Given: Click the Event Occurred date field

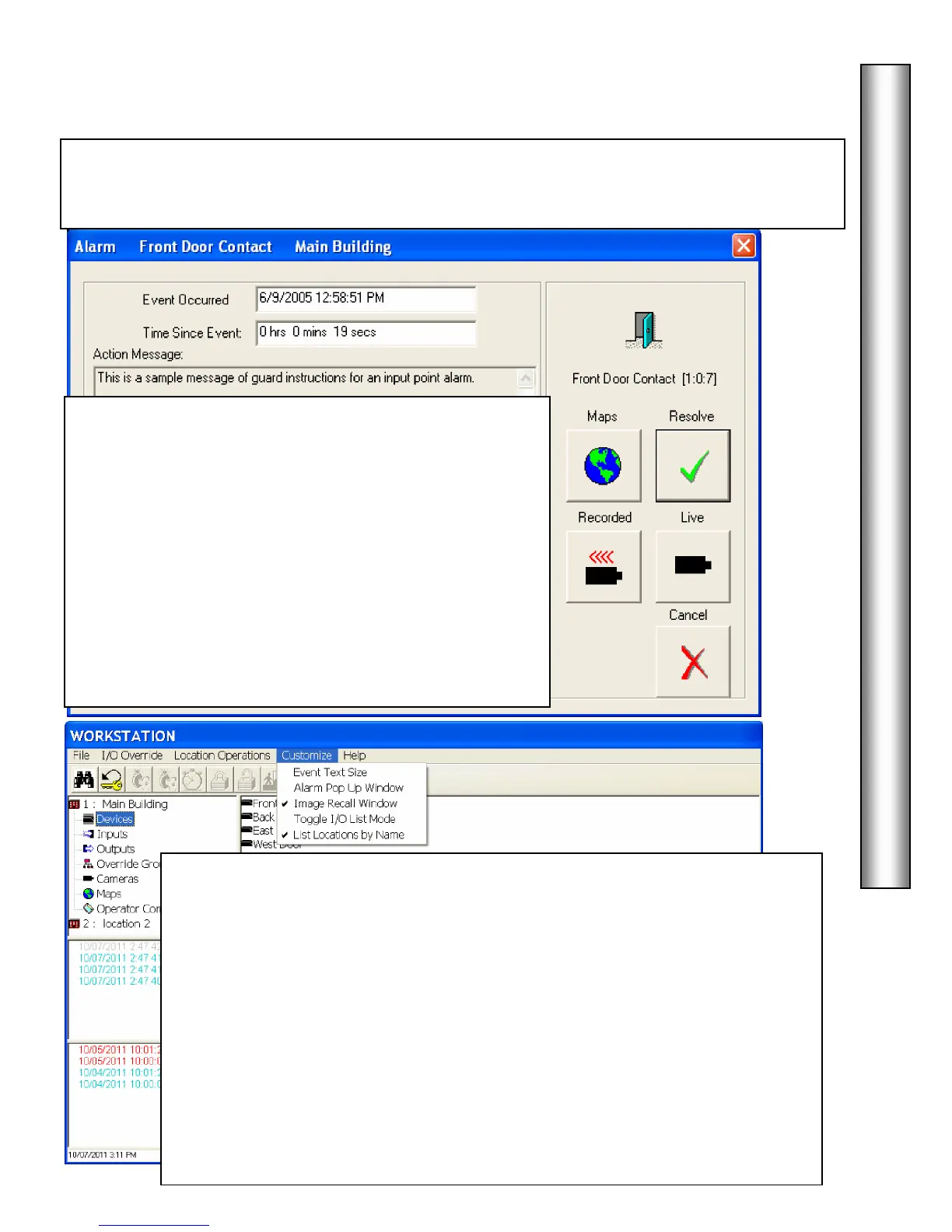Looking at the screenshot, I should pos(366,299).
